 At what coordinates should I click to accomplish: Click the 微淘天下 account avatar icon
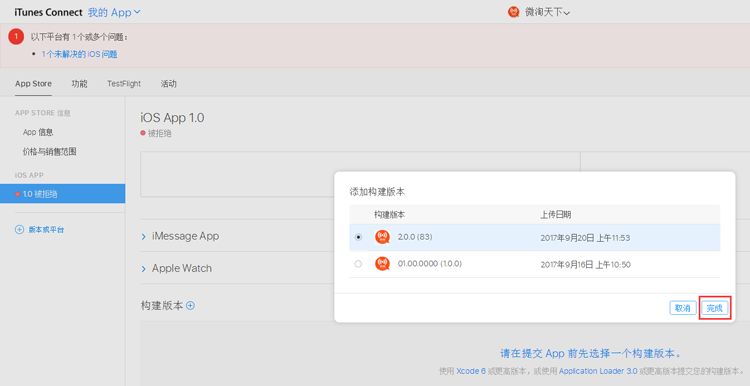[x=514, y=12]
